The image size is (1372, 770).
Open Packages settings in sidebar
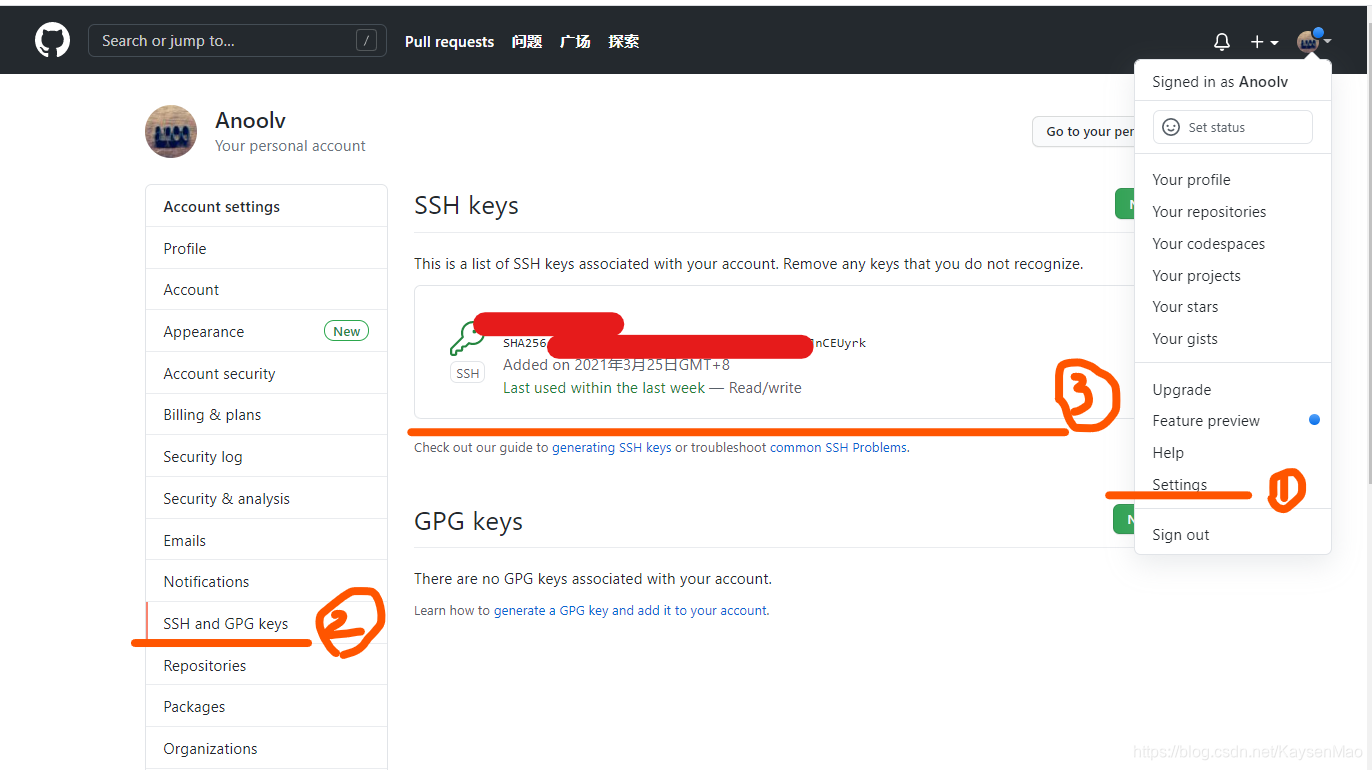(x=266, y=707)
